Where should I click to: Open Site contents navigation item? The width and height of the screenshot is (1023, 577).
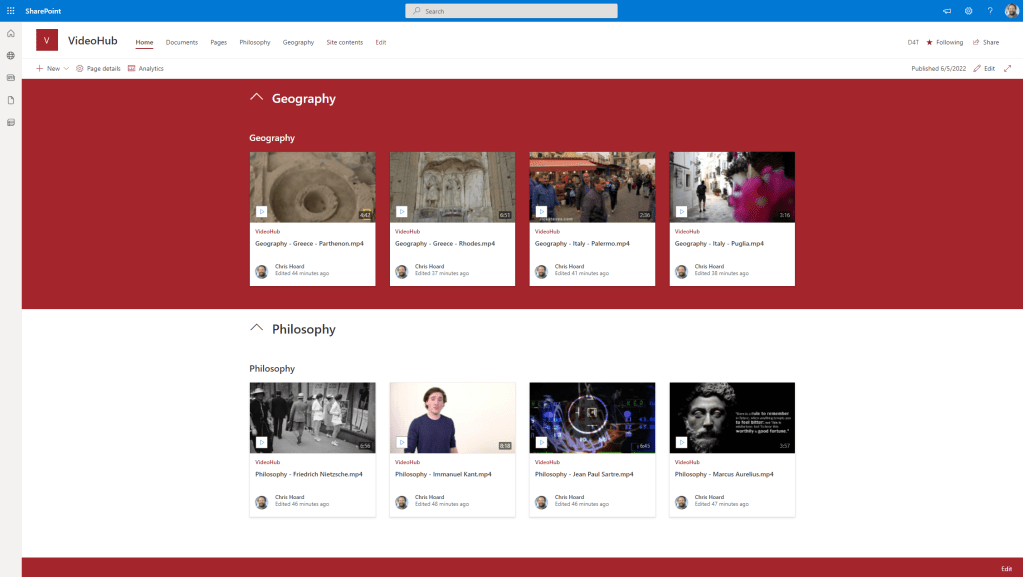[344, 42]
